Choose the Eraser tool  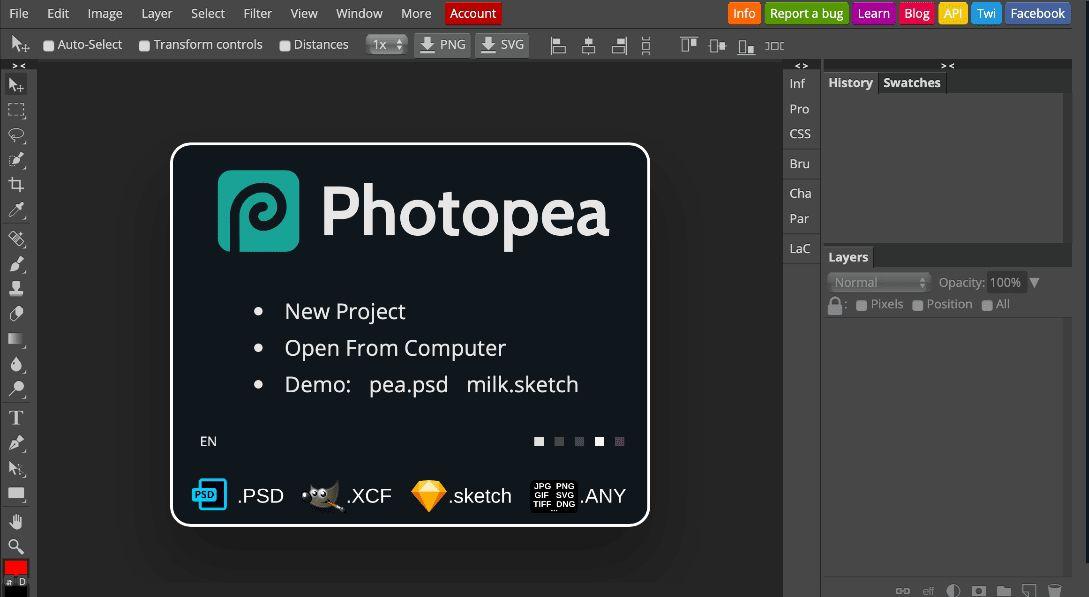16,314
